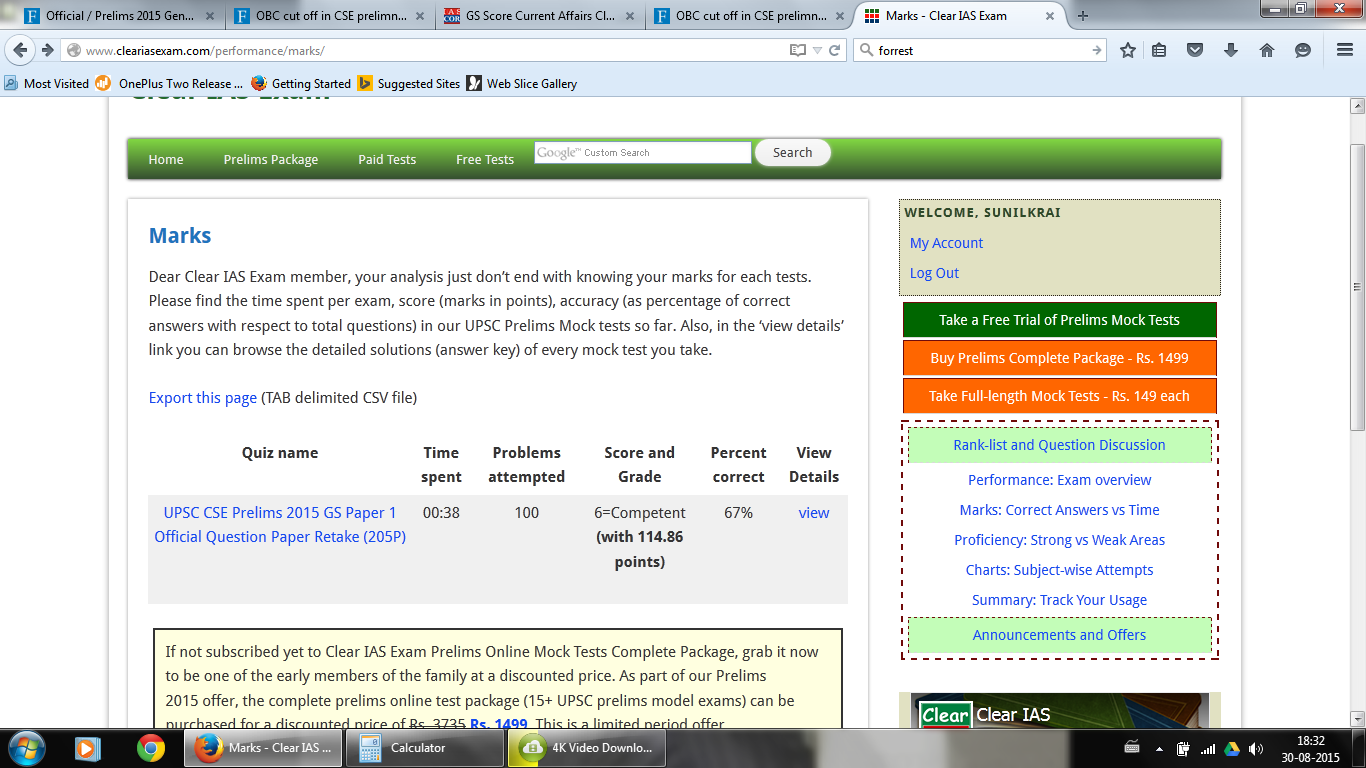This screenshot has height=768, width=1366.
Task: Open 'Announcements and Offers'
Action: [1059, 635]
